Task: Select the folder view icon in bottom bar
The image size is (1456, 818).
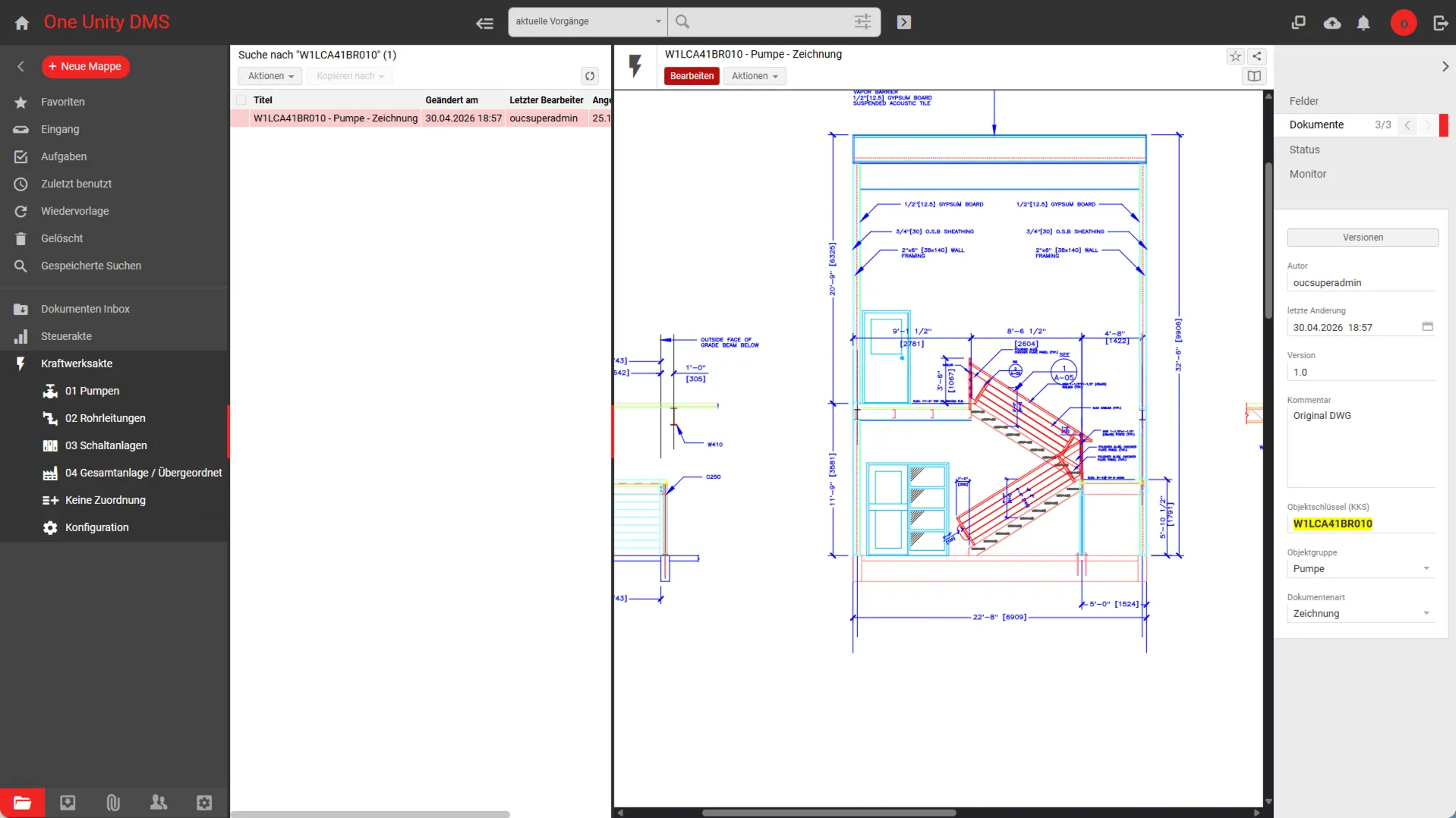Action: tap(22, 803)
